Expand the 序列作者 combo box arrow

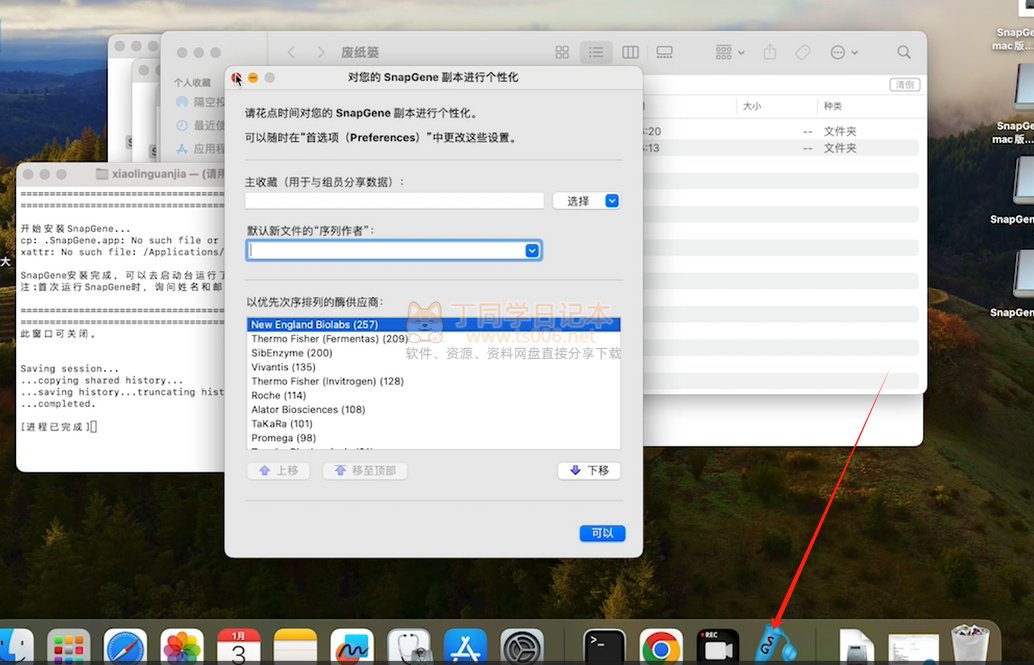533,251
